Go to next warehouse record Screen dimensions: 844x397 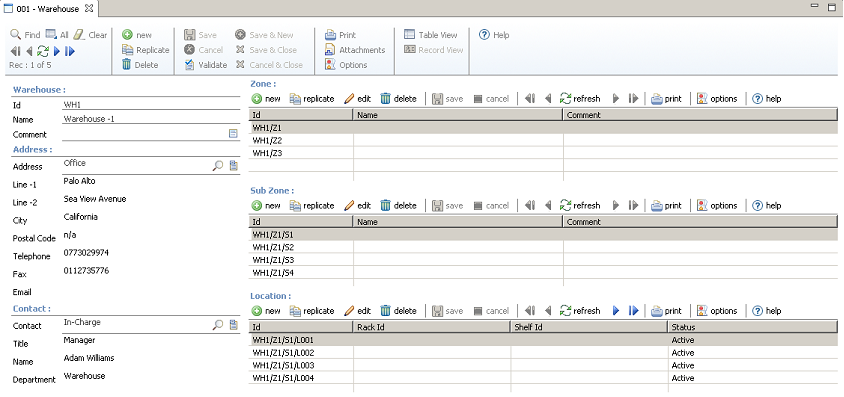57,51
